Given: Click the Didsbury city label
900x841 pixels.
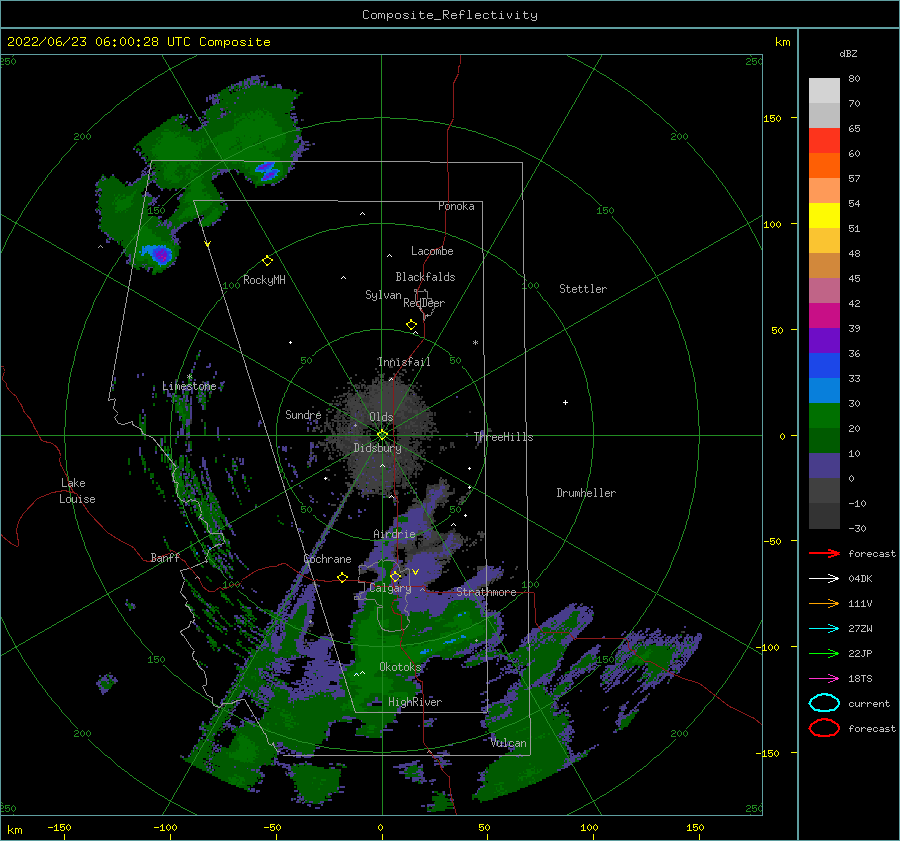Looking at the screenshot, I should (377, 448).
